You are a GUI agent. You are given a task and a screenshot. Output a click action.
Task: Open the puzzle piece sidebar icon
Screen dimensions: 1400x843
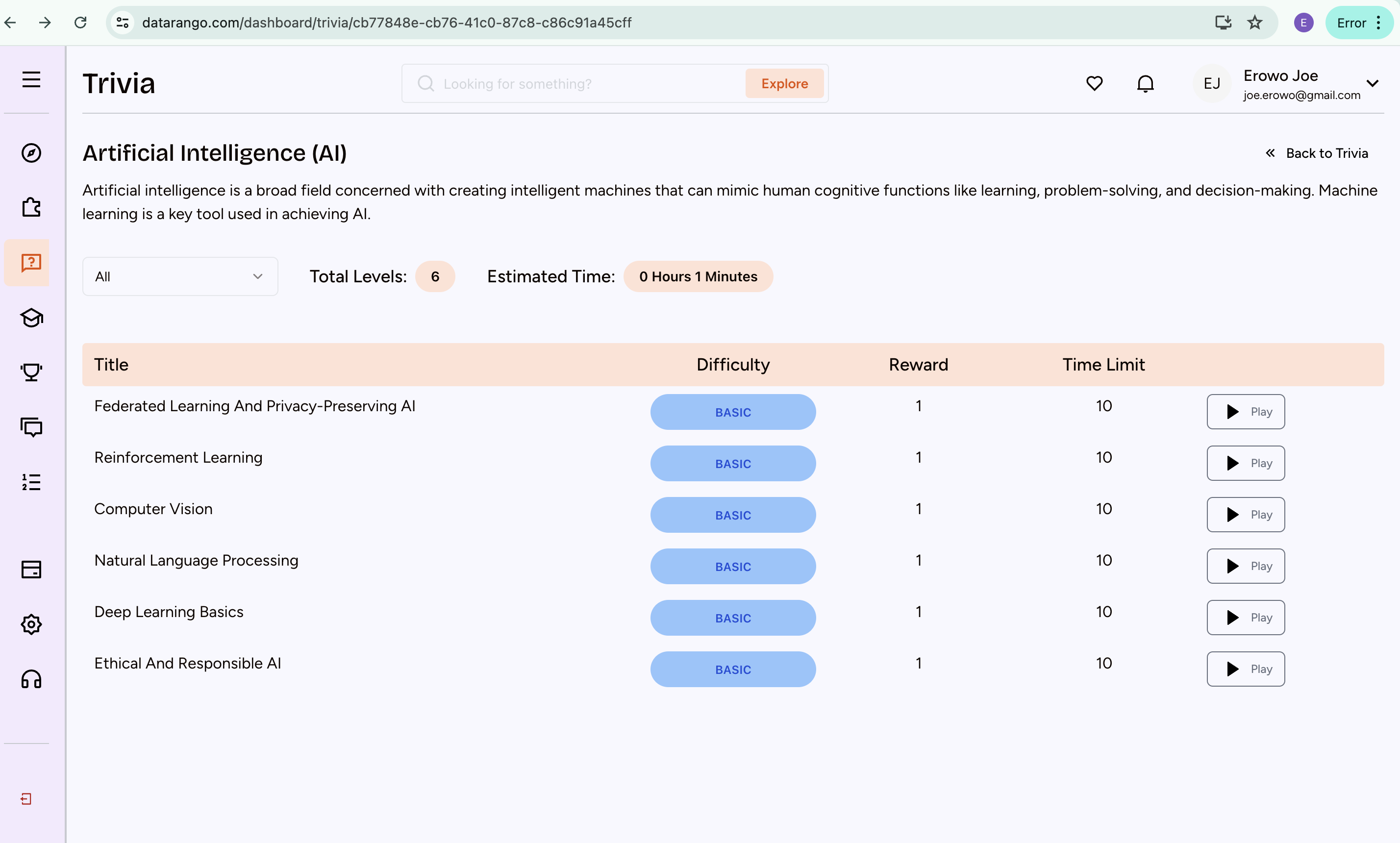tap(31, 207)
